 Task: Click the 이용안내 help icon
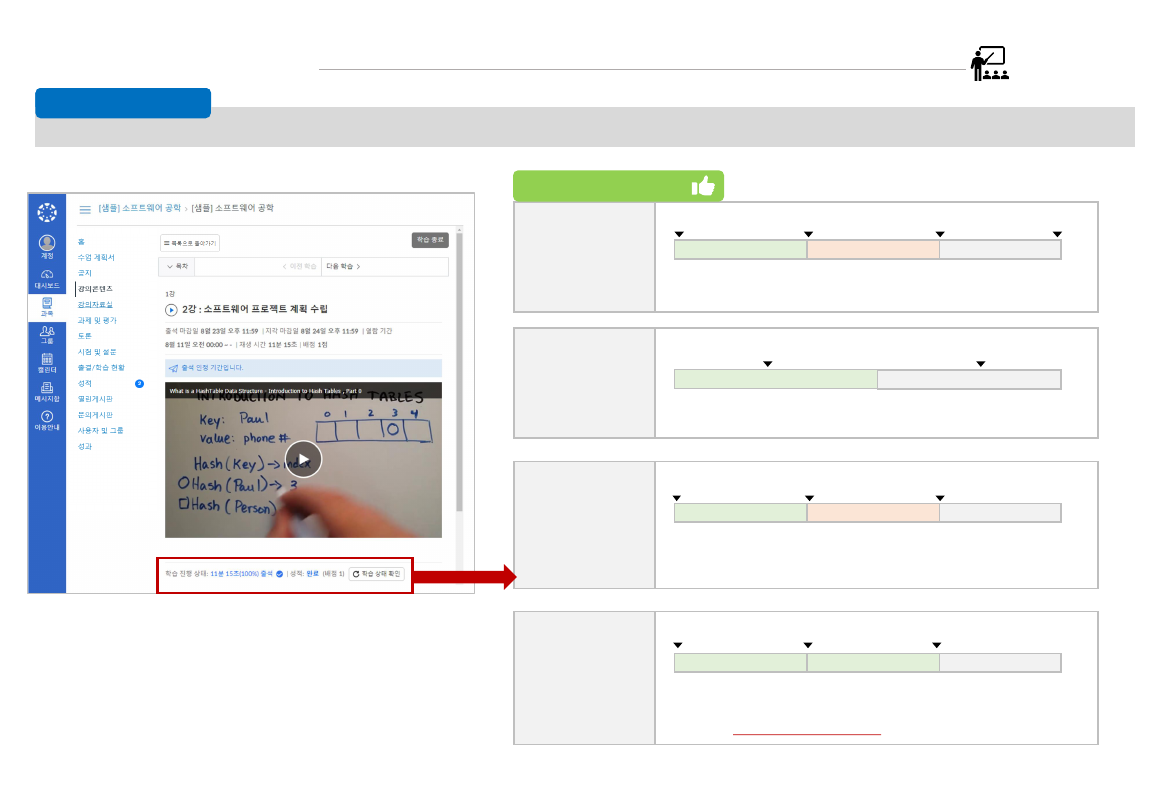click(47, 418)
